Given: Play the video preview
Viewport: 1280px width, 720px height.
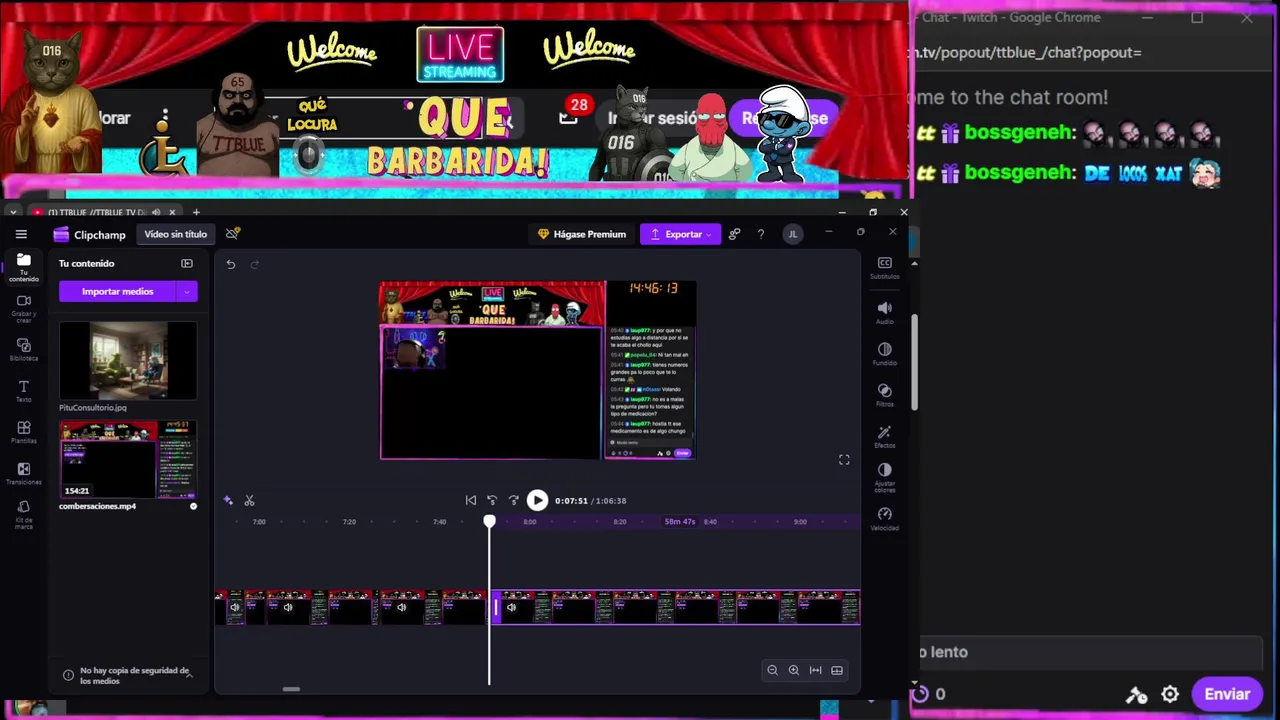Looking at the screenshot, I should click(x=537, y=500).
